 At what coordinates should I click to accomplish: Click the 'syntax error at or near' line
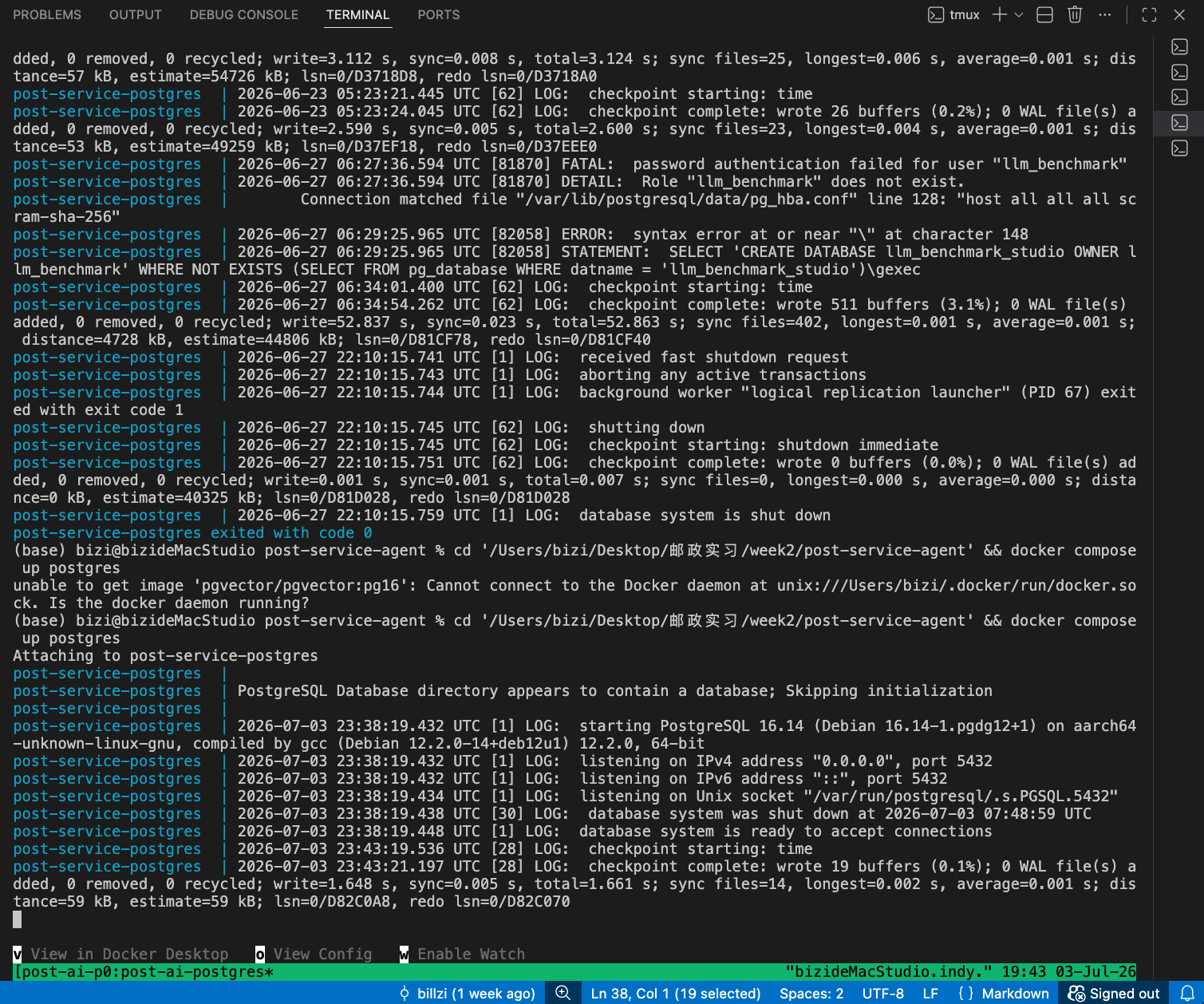pyautogui.click(x=520, y=234)
